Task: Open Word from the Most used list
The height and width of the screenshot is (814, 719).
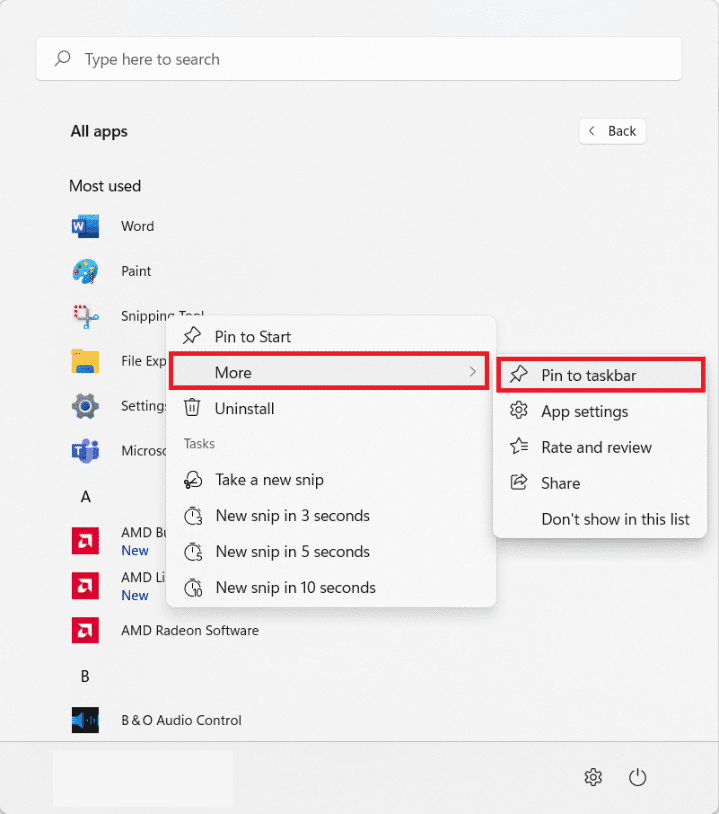Action: (137, 226)
